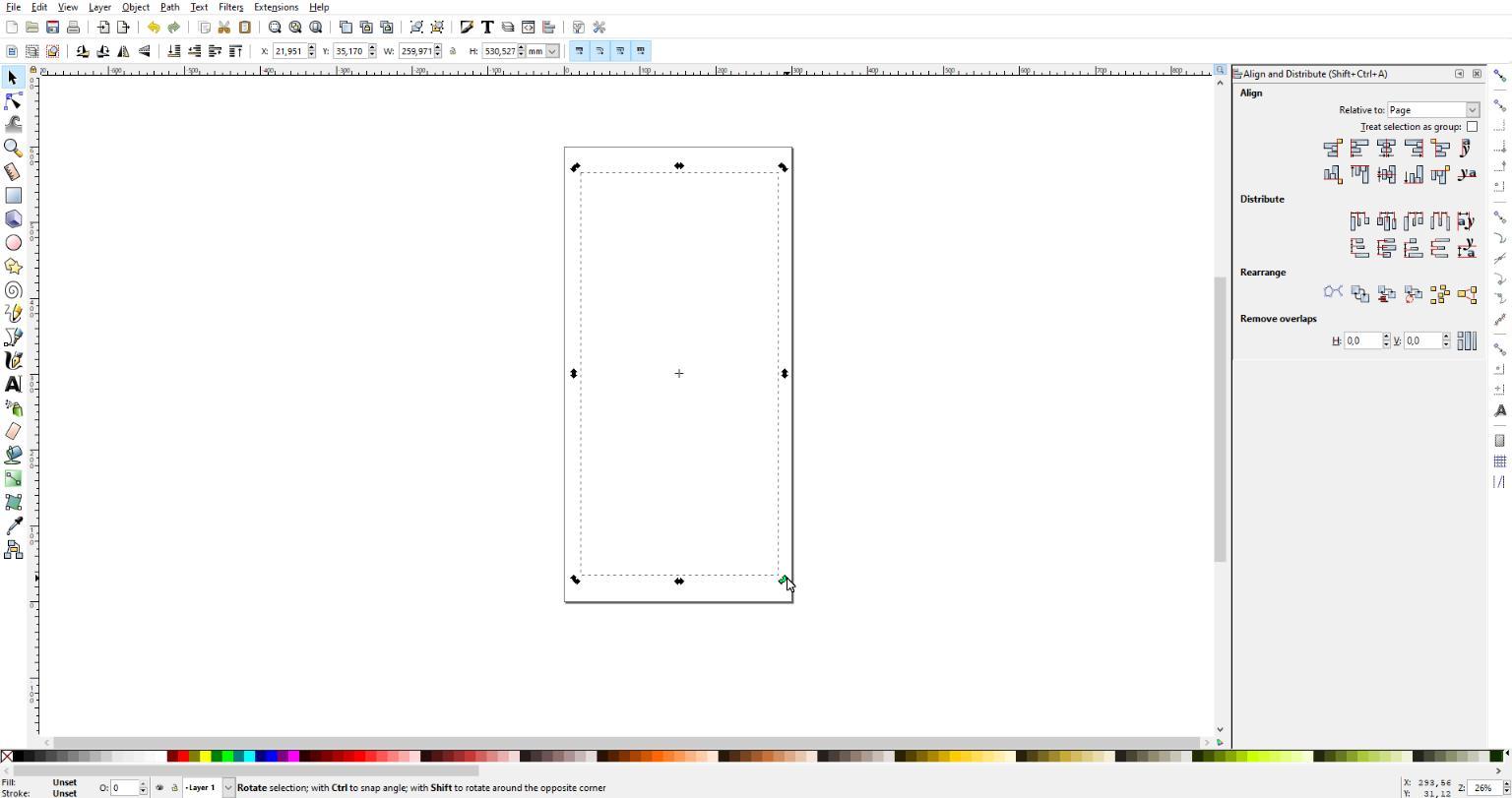Screen dimensions: 1512x798
Task: Open the Filters menu
Action: [230, 7]
